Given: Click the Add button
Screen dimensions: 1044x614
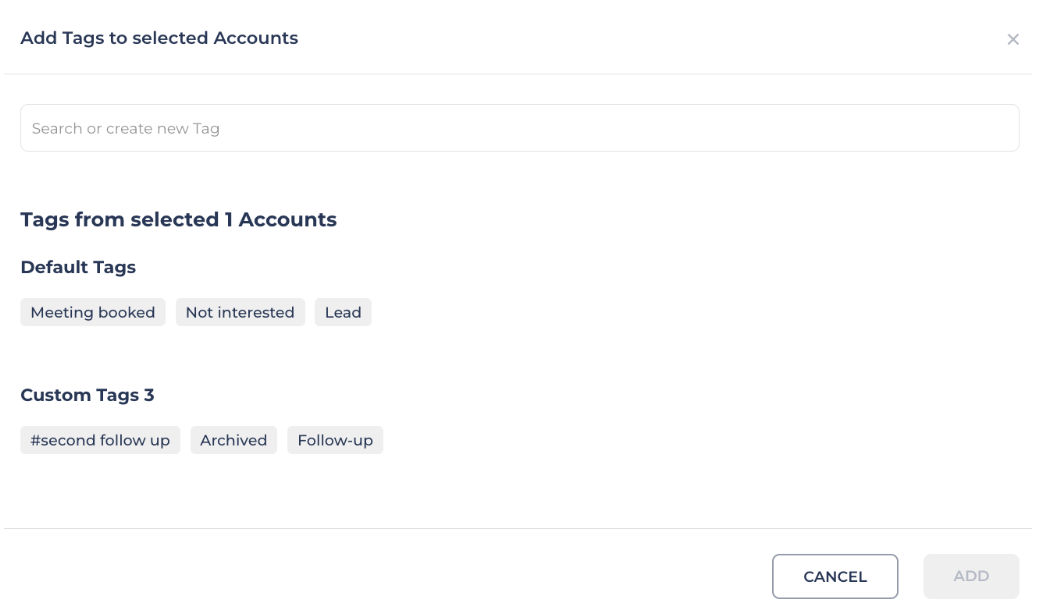Looking at the screenshot, I should pyautogui.click(x=971, y=576).
